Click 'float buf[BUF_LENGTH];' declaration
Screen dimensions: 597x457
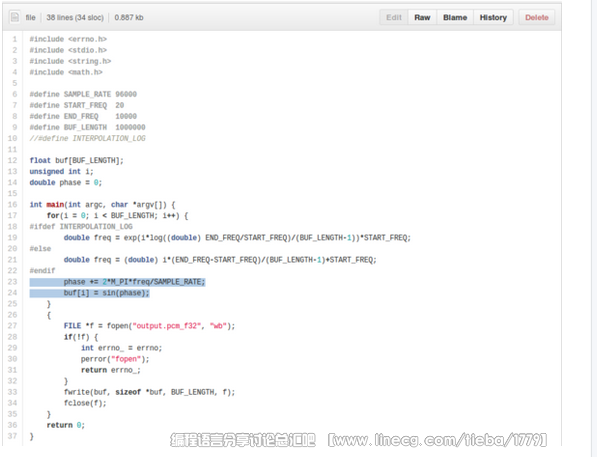(x=77, y=160)
